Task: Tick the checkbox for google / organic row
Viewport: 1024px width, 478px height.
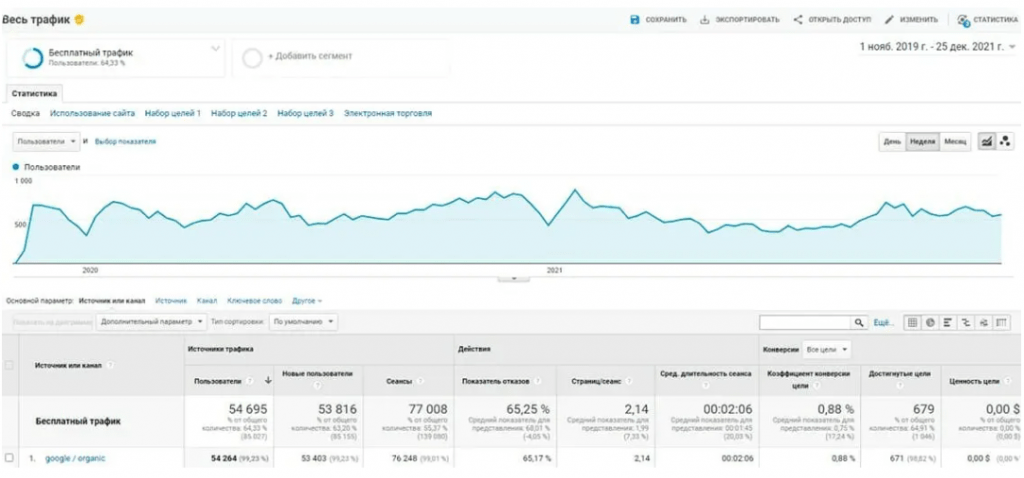Action: (8, 458)
